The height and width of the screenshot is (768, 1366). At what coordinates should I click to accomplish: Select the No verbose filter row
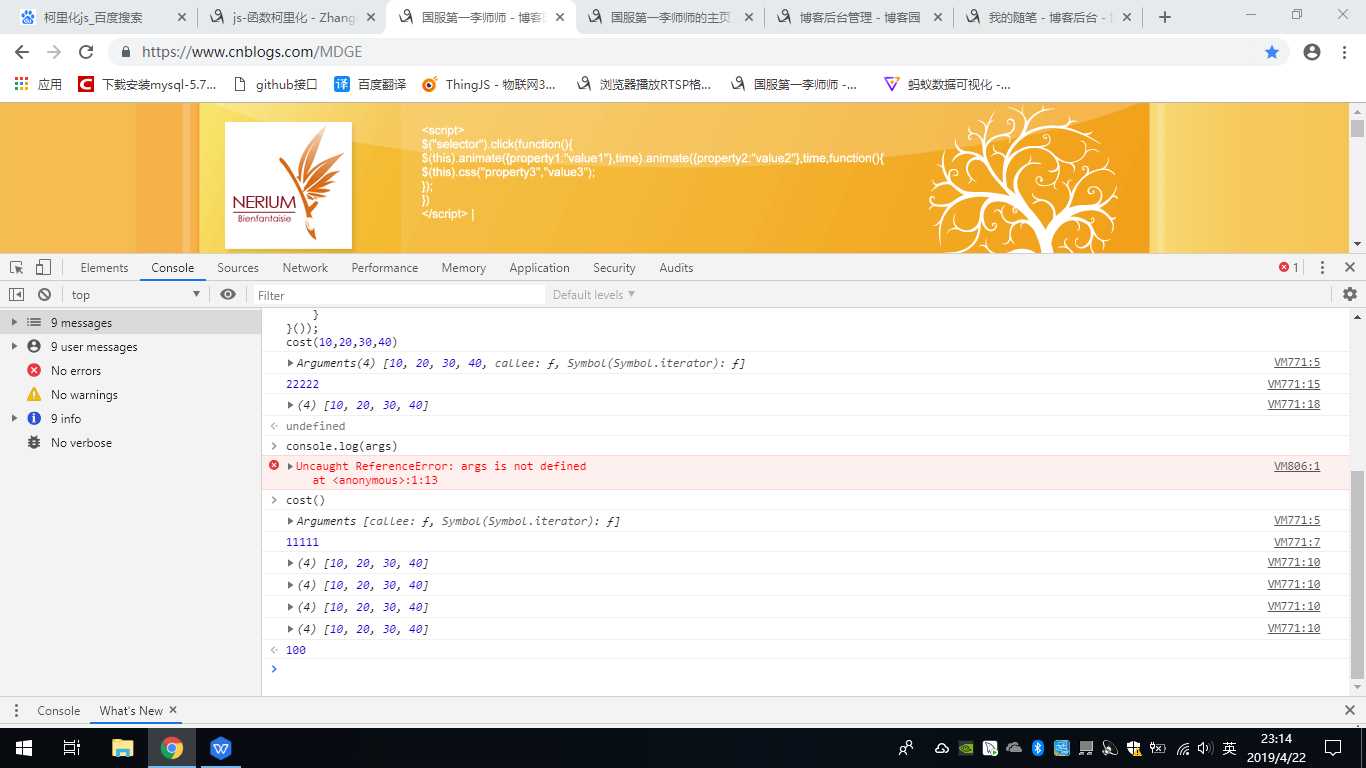[130, 442]
